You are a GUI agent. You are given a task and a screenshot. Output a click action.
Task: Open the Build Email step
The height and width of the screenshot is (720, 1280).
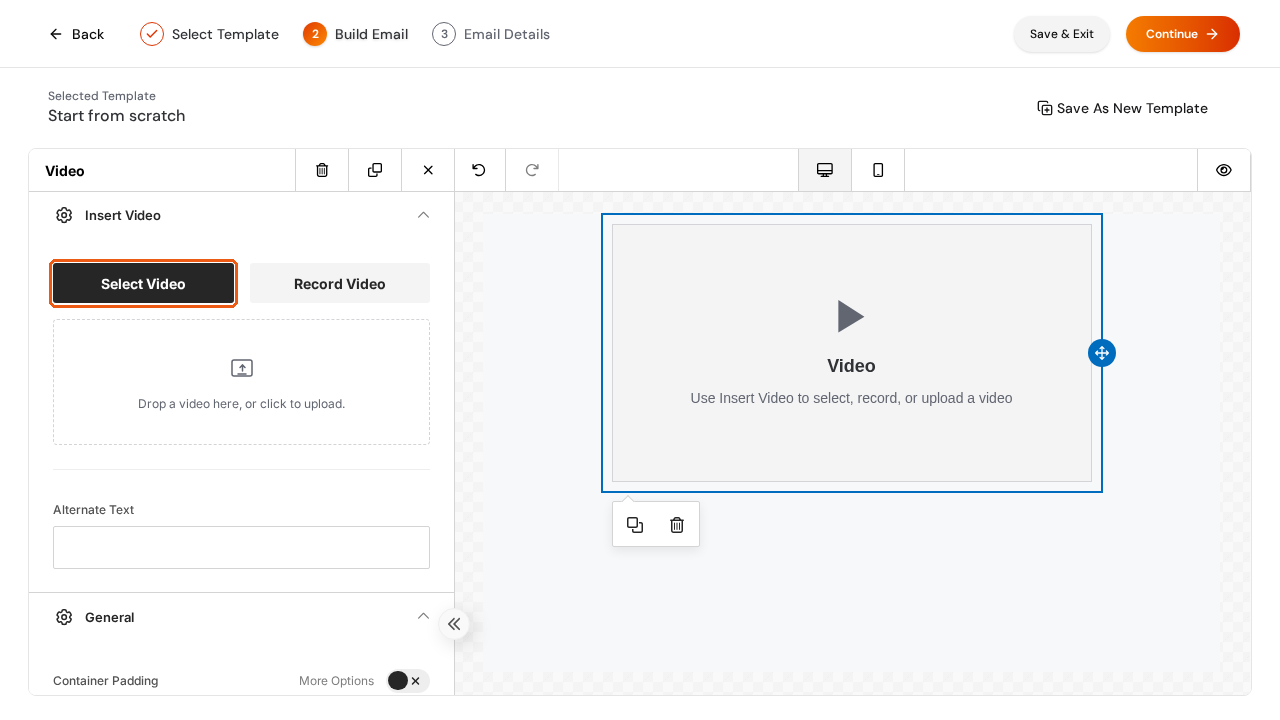356,34
